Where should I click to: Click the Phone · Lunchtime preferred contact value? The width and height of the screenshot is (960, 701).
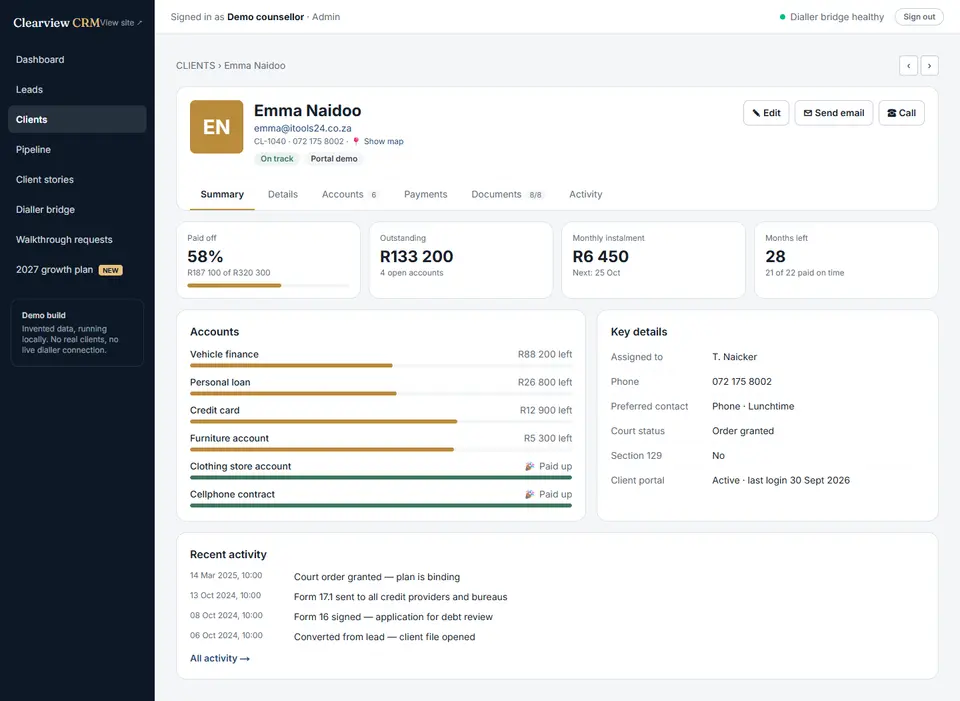tap(753, 407)
